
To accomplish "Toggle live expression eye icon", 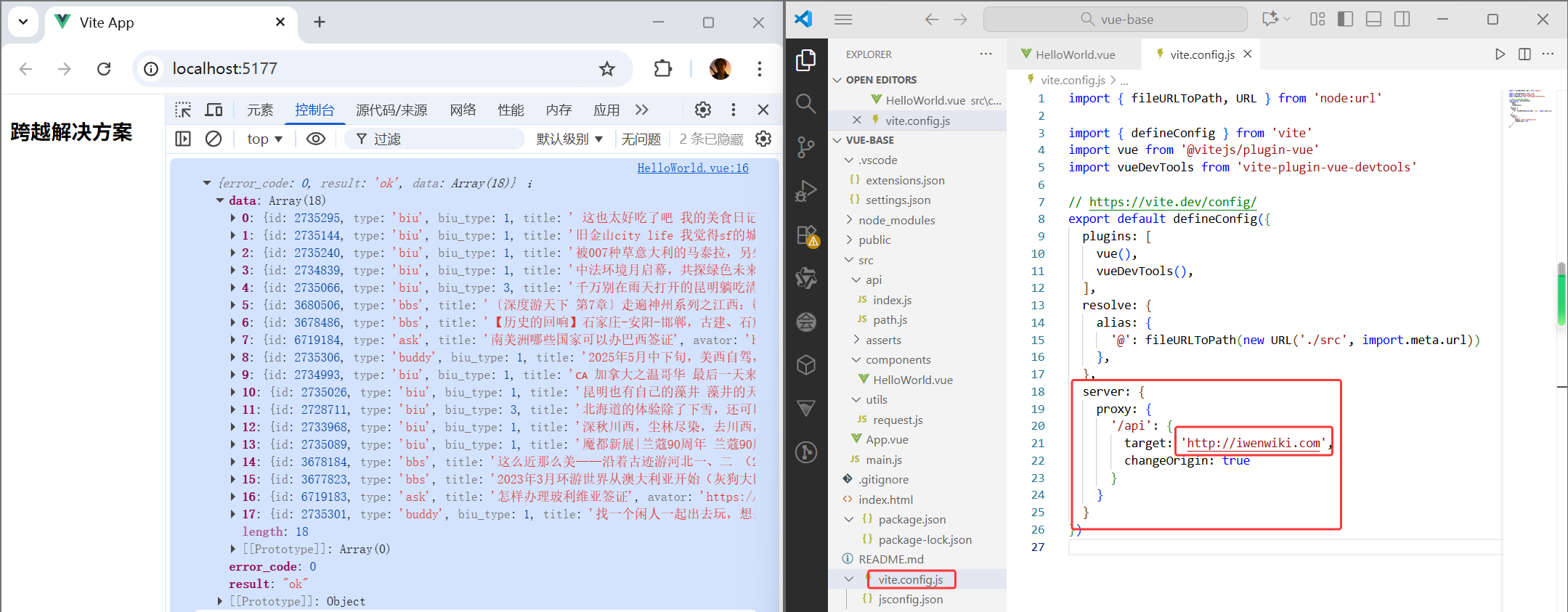I will 316,139.
